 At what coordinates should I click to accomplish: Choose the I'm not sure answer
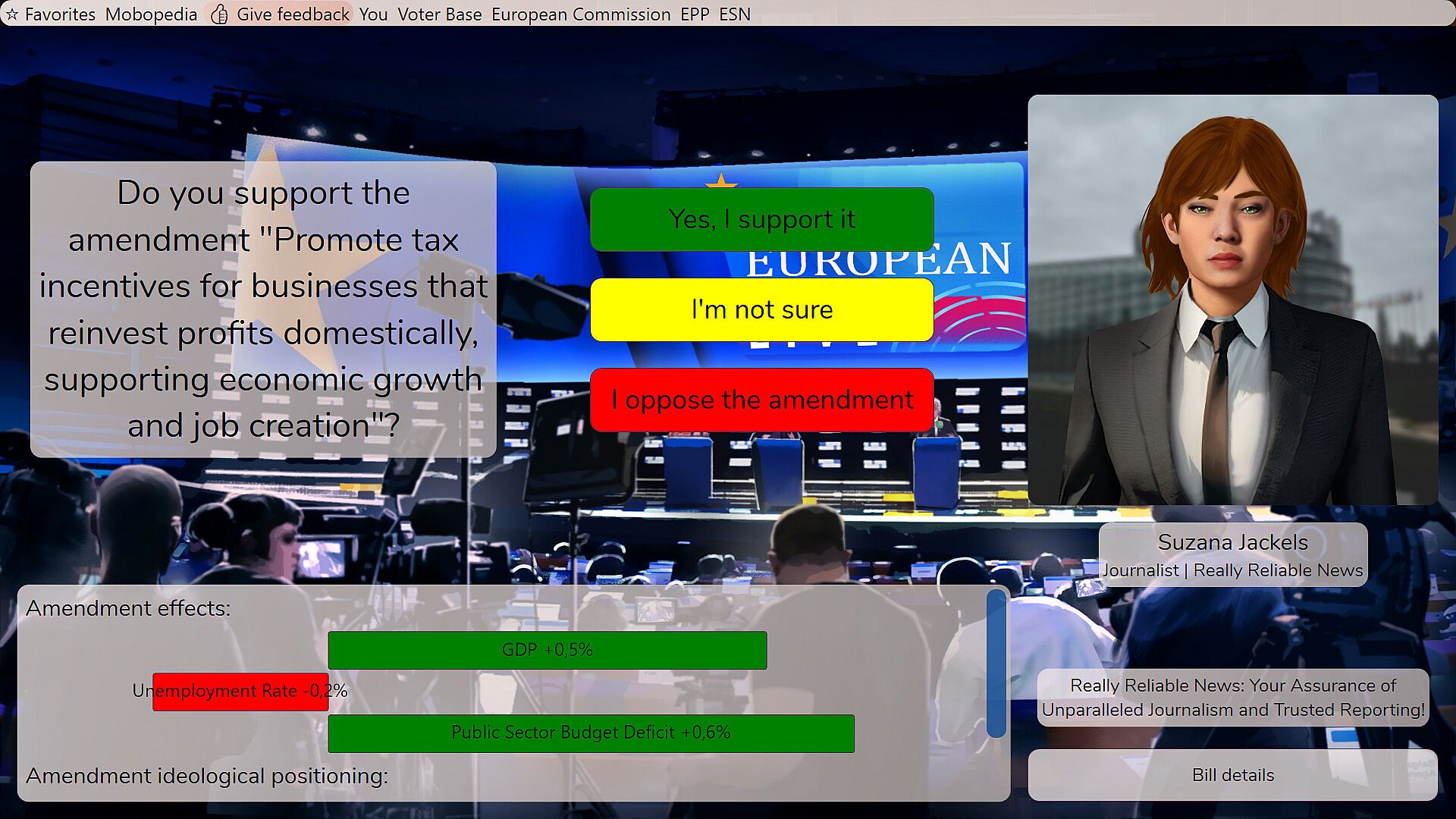(761, 309)
